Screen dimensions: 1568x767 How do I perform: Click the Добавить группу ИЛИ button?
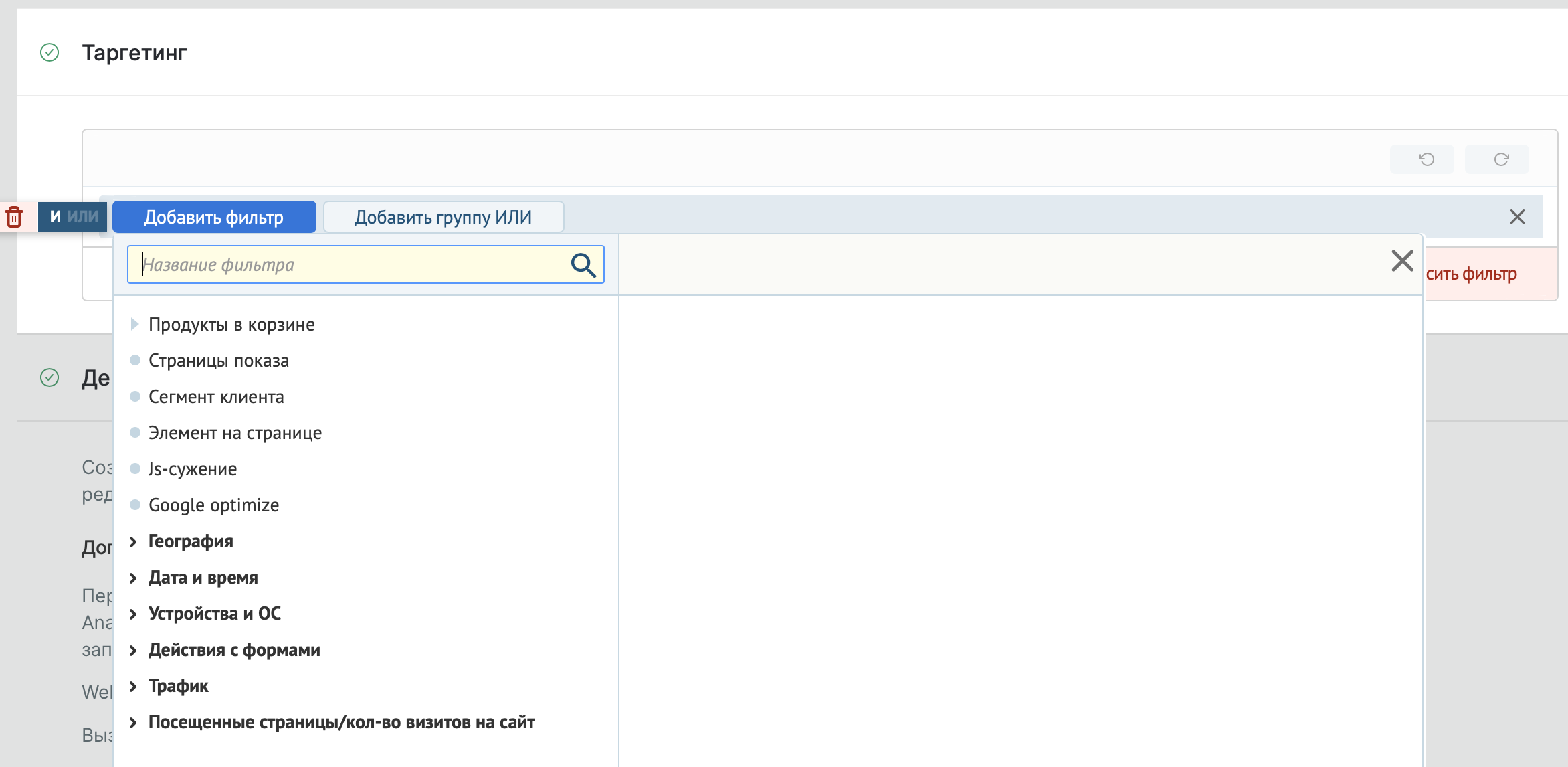pos(444,217)
